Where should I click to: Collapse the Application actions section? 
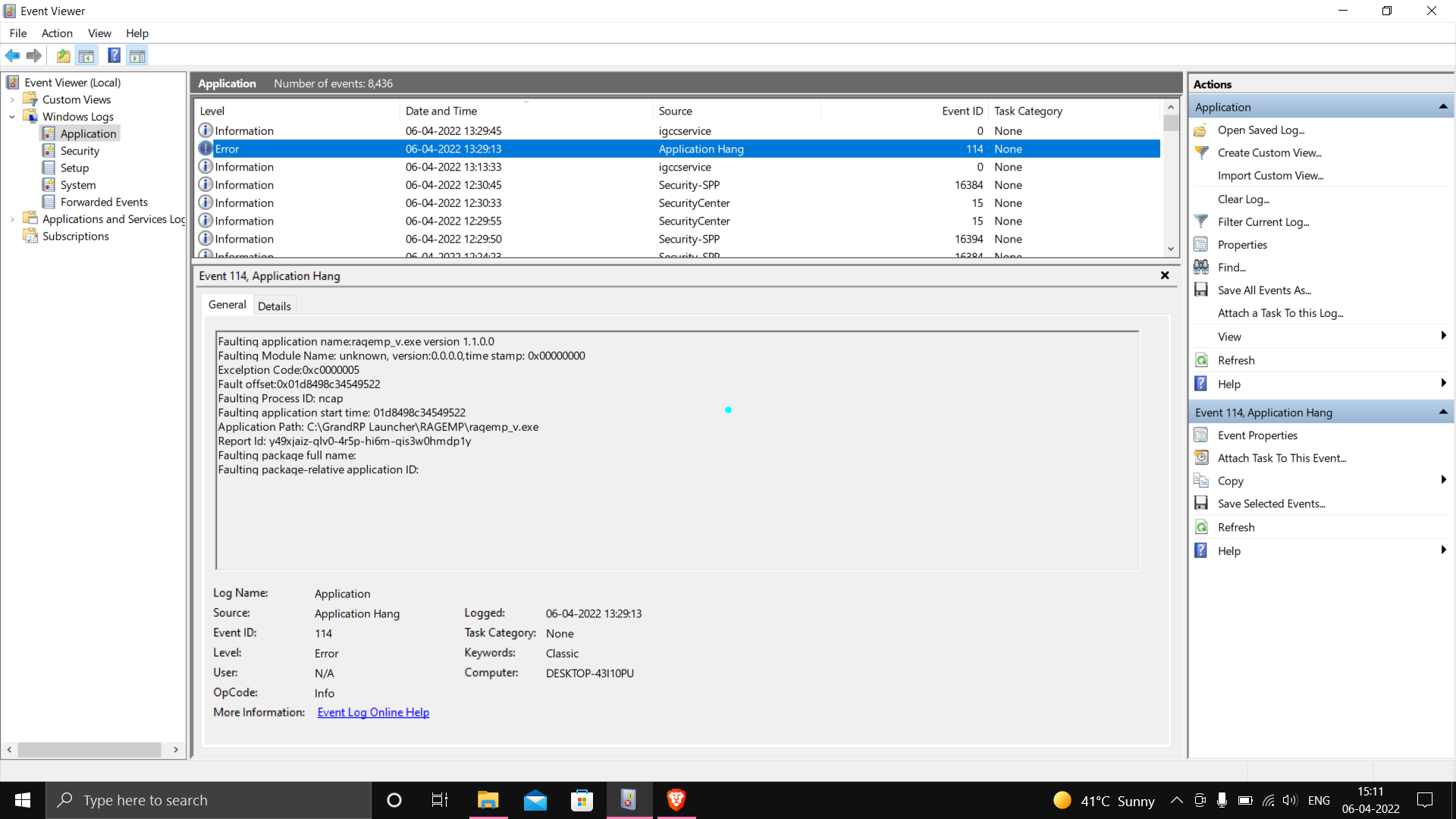coord(1443,107)
